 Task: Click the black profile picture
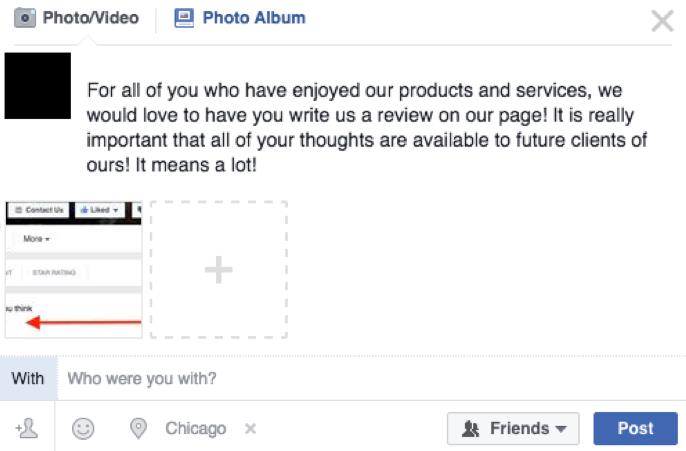[38, 86]
